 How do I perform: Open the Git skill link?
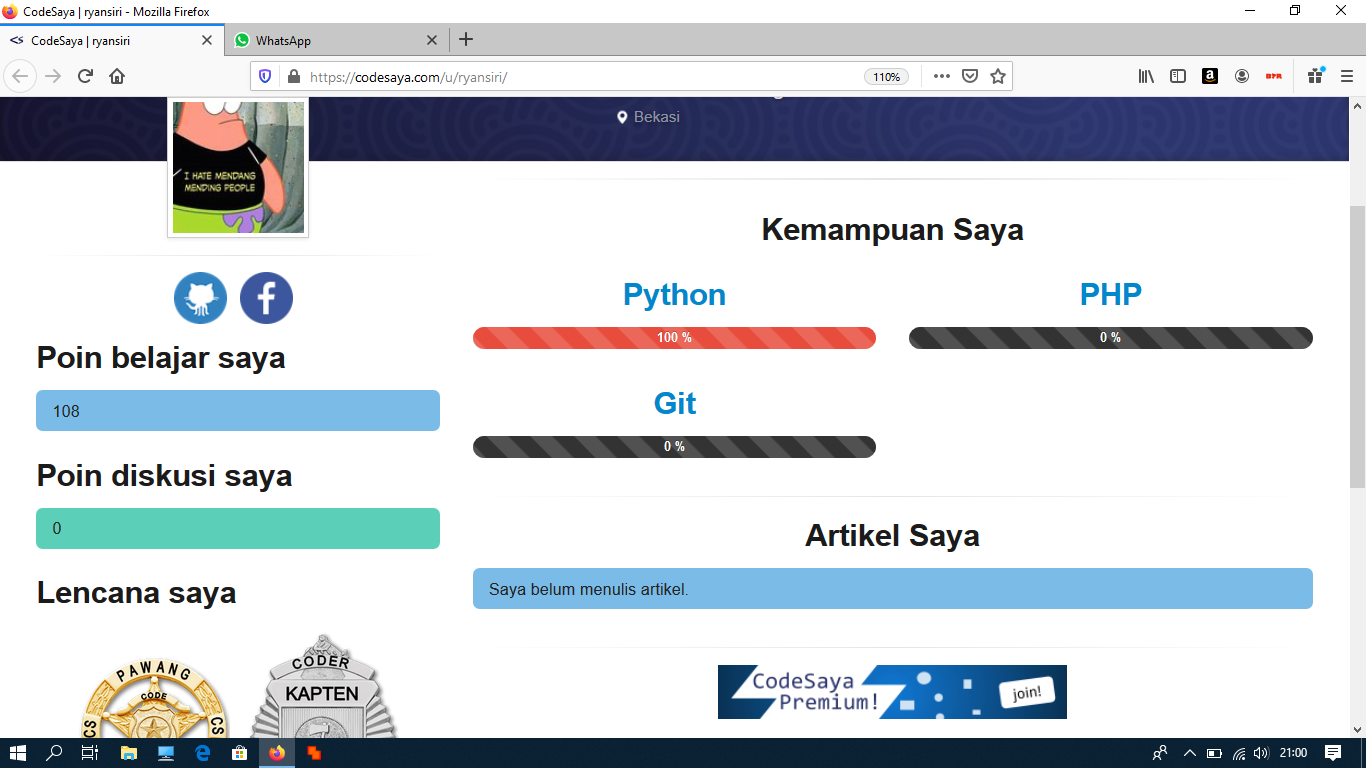(675, 403)
